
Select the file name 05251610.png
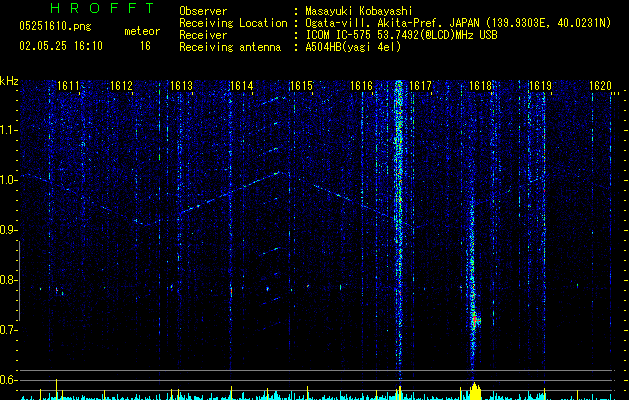coord(55,27)
